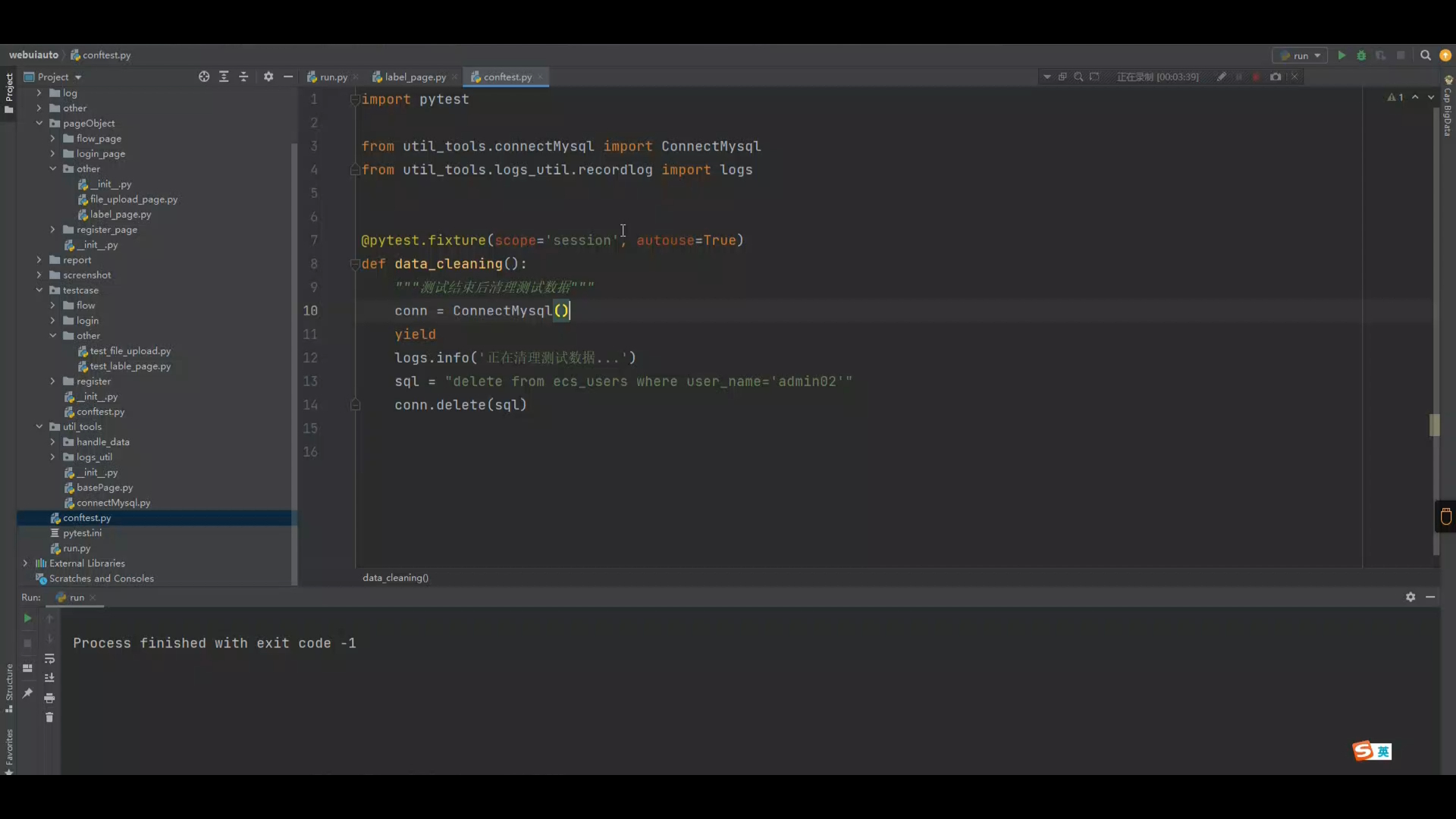Click the orange IDE update arrow icon

click(1445, 55)
